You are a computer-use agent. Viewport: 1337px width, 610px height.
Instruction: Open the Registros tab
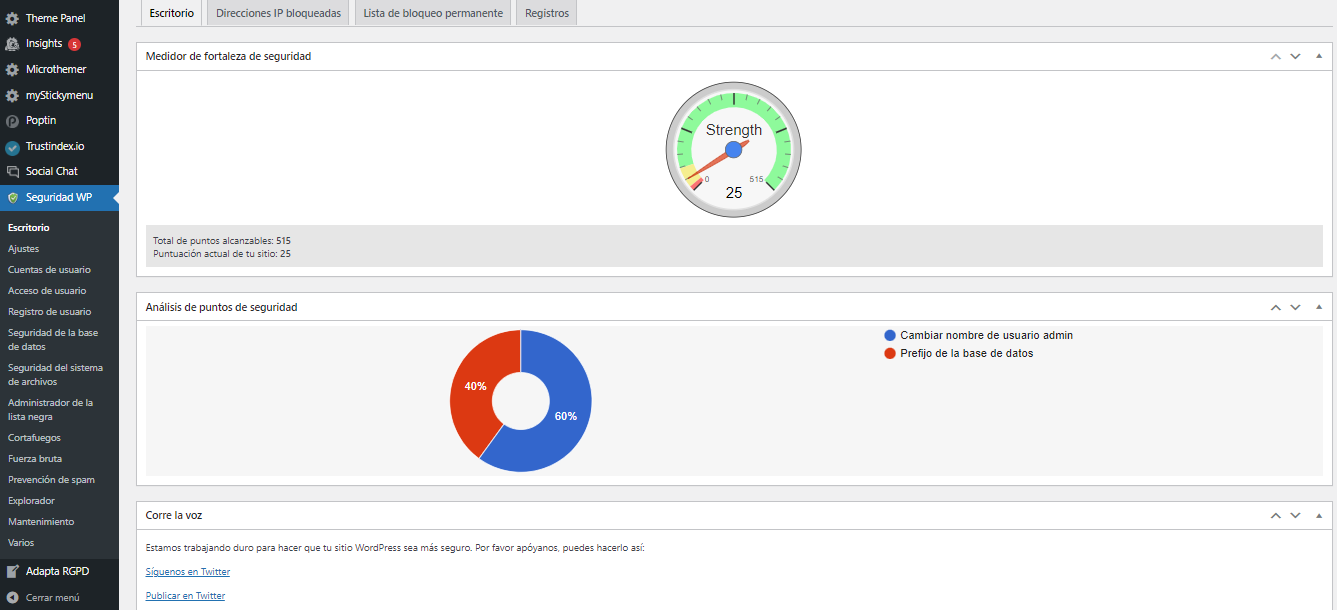(x=545, y=14)
